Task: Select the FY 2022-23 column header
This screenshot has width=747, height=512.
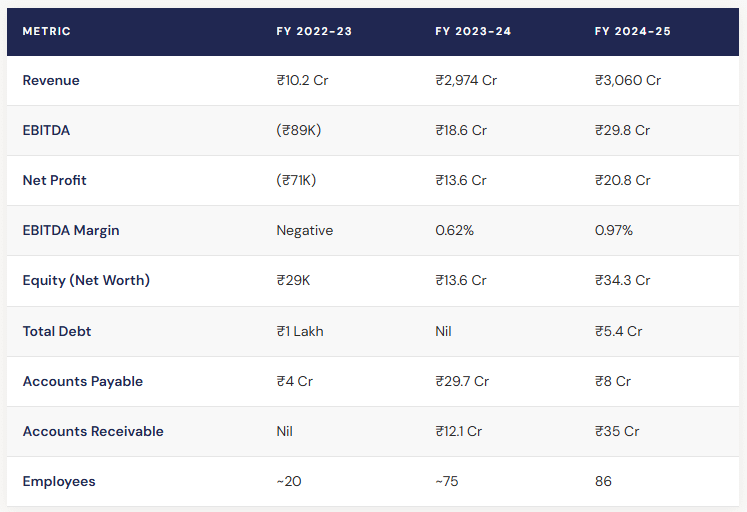Action: [x=314, y=31]
